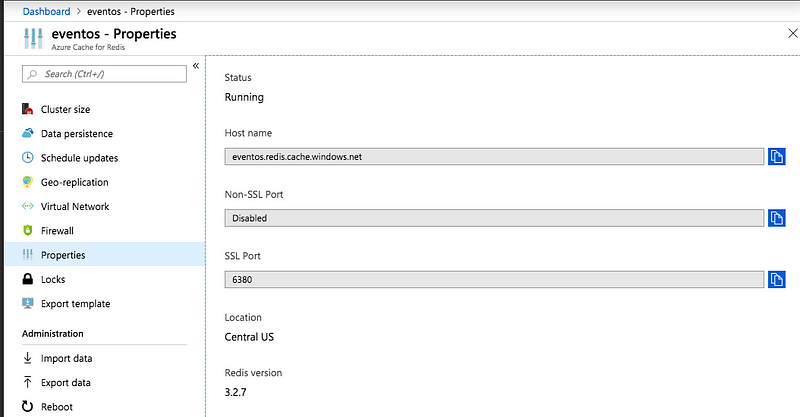Click the eventos - Properties breadcrumb
The height and width of the screenshot is (417, 800).
pos(131,11)
